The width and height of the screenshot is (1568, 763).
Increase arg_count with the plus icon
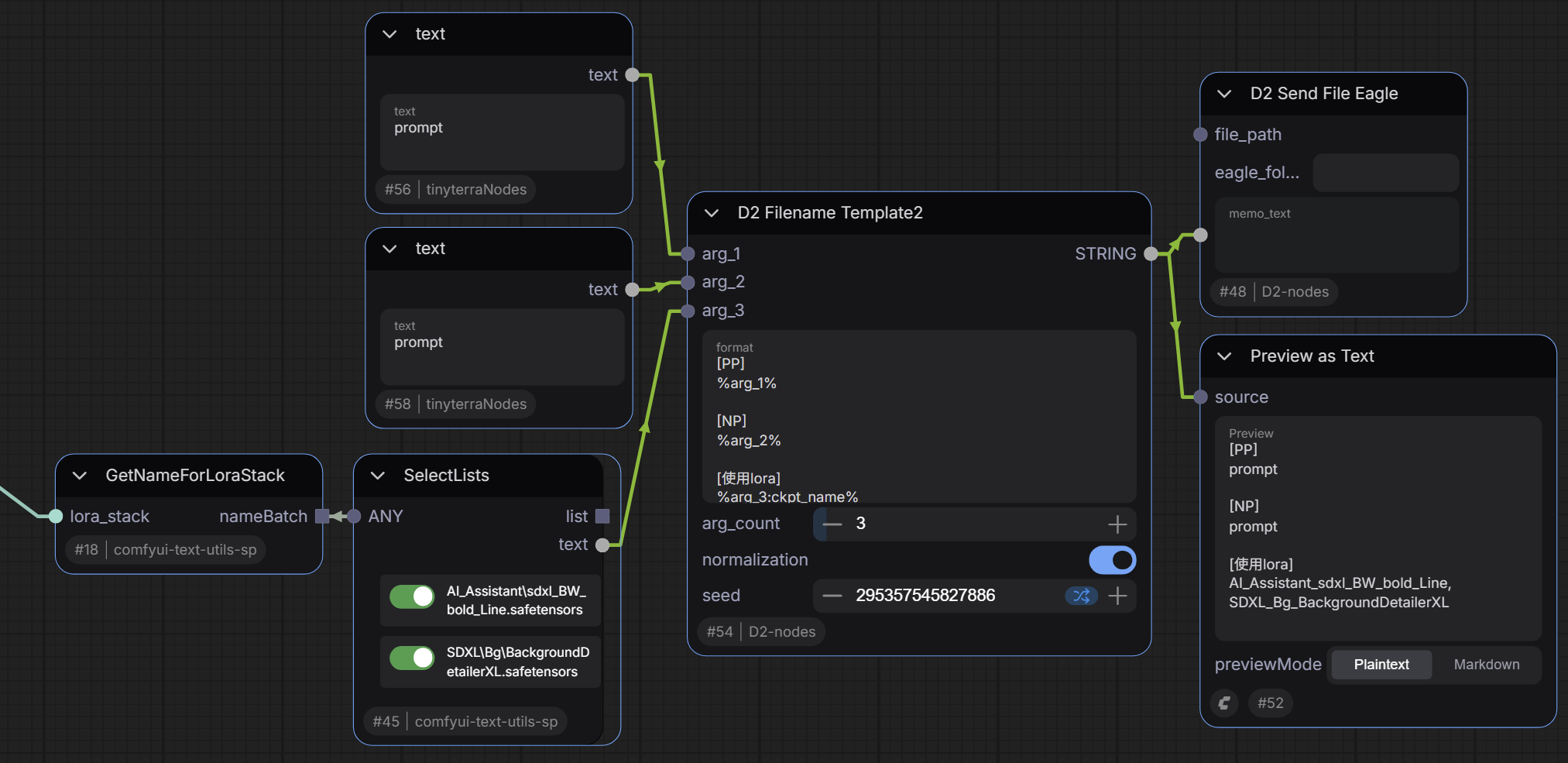pos(1117,524)
